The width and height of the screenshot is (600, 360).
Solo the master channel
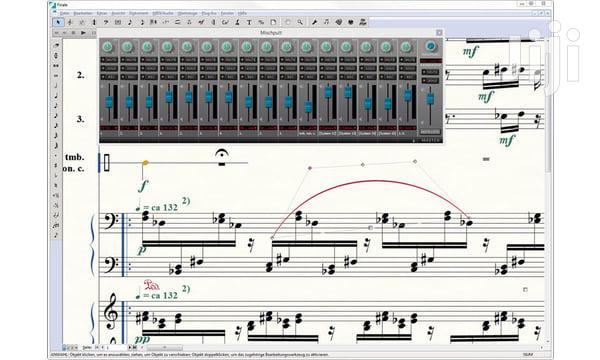tap(430, 81)
